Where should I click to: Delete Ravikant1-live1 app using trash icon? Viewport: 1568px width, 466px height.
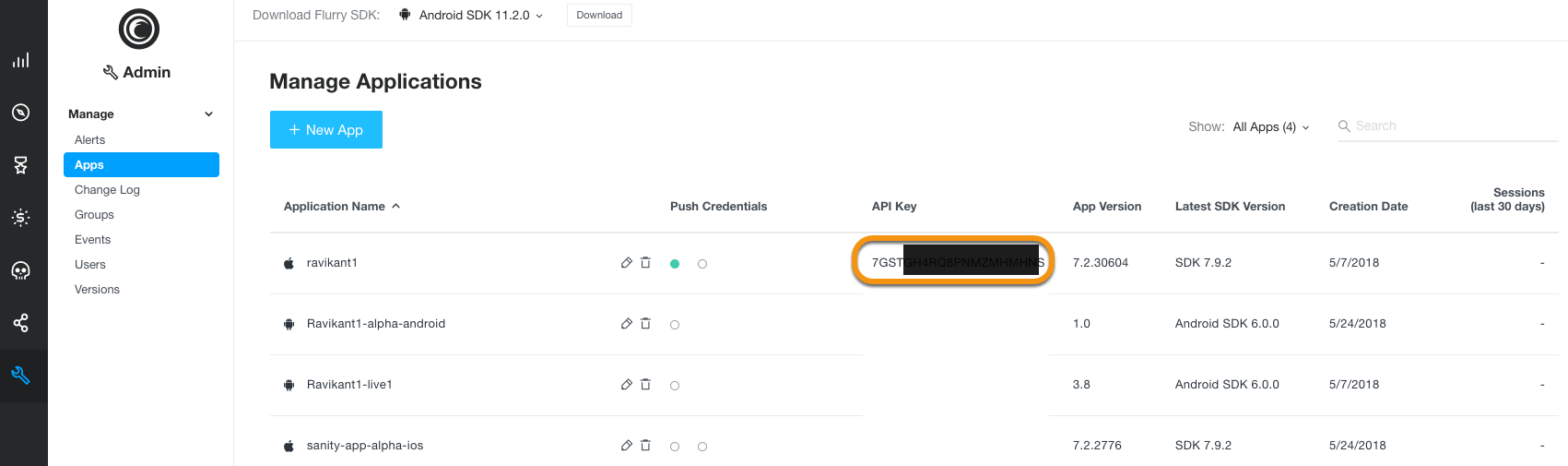[x=645, y=385]
